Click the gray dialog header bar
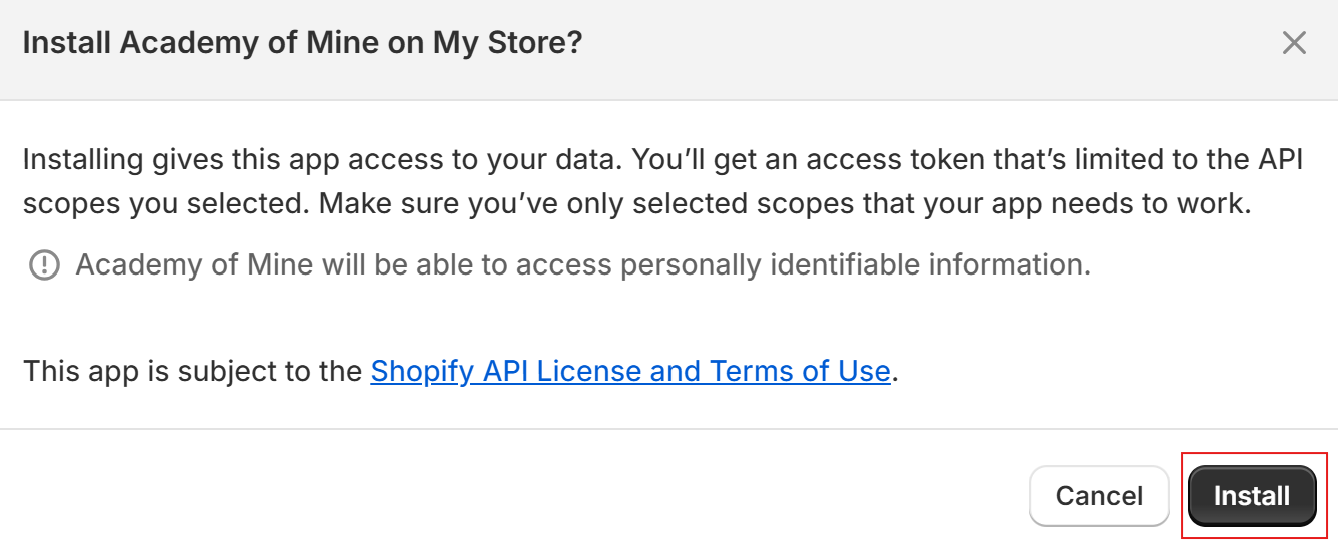This screenshot has width=1338, height=546. pyautogui.click(x=669, y=49)
